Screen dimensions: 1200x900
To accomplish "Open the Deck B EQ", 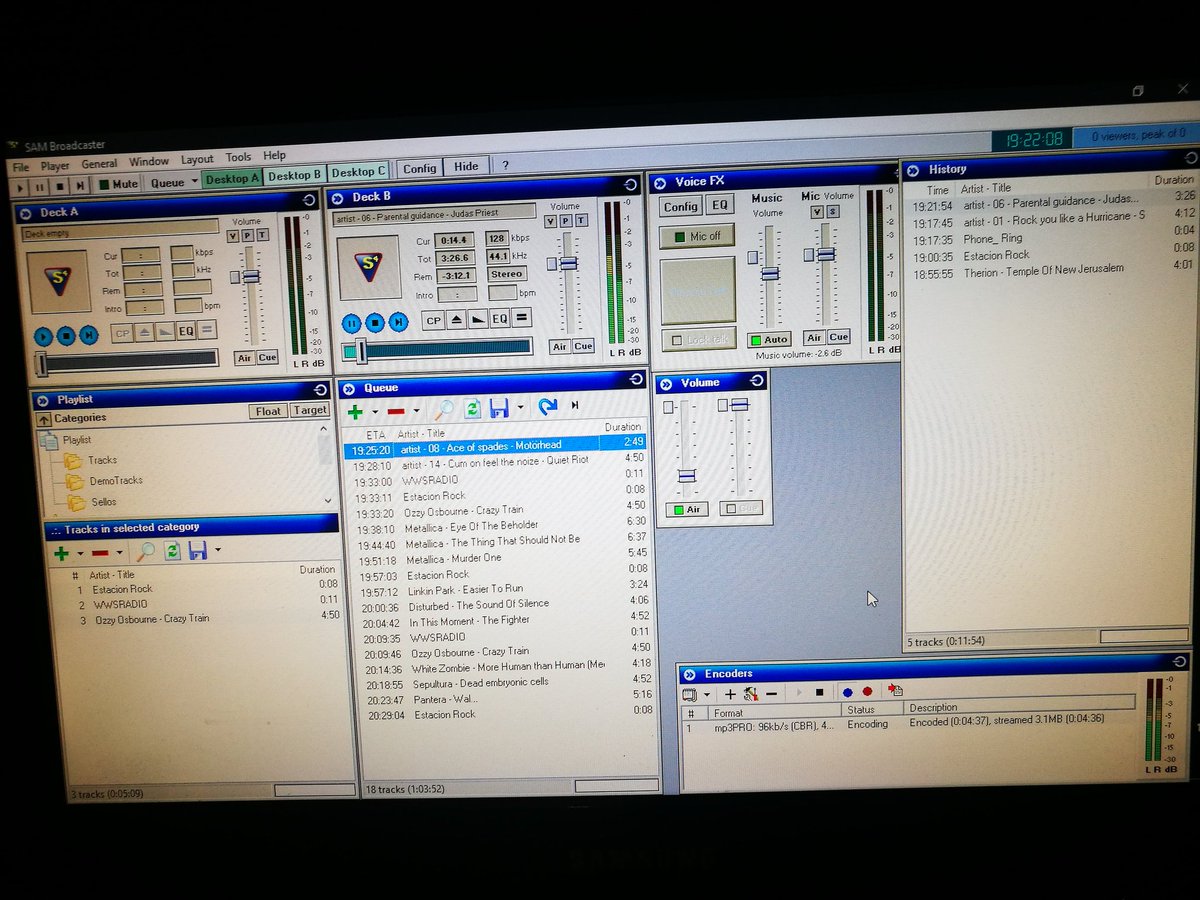I will coord(499,319).
